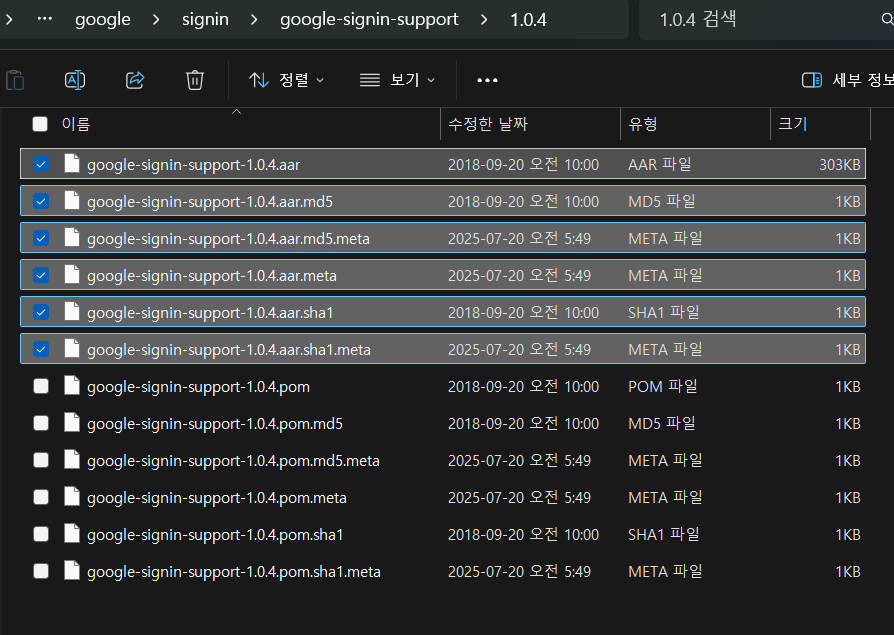Navigate to signin breadcrumb folder
Image resolution: width=894 pixels, height=635 pixels.
coord(205,19)
